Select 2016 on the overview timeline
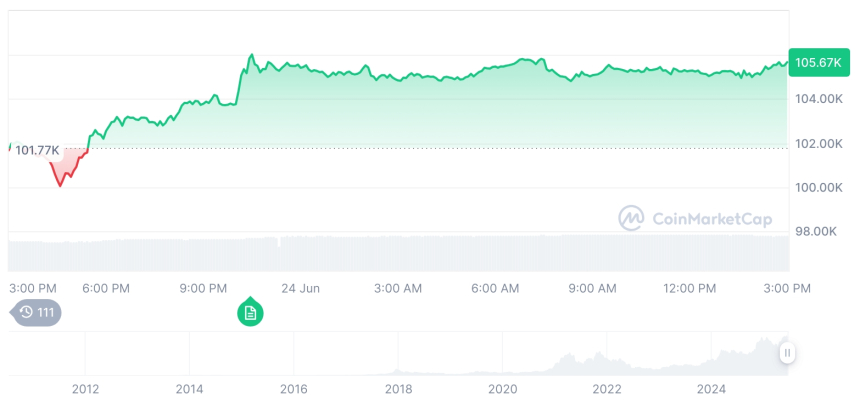Screen dimensions: 860x401 click(293, 388)
